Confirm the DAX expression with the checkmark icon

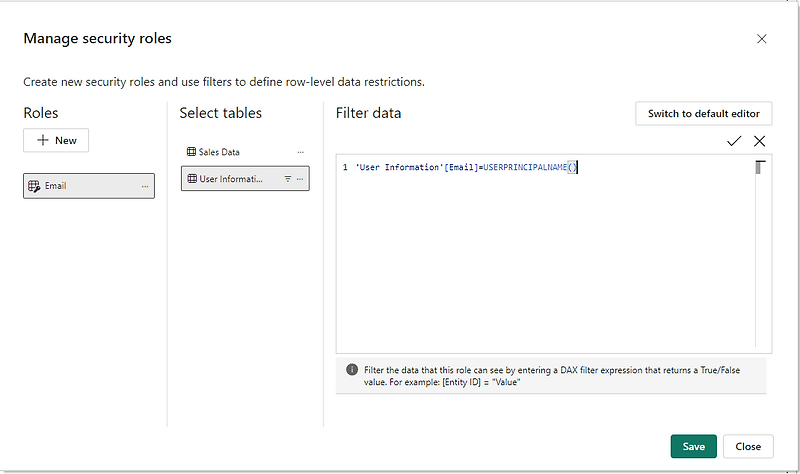[734, 141]
